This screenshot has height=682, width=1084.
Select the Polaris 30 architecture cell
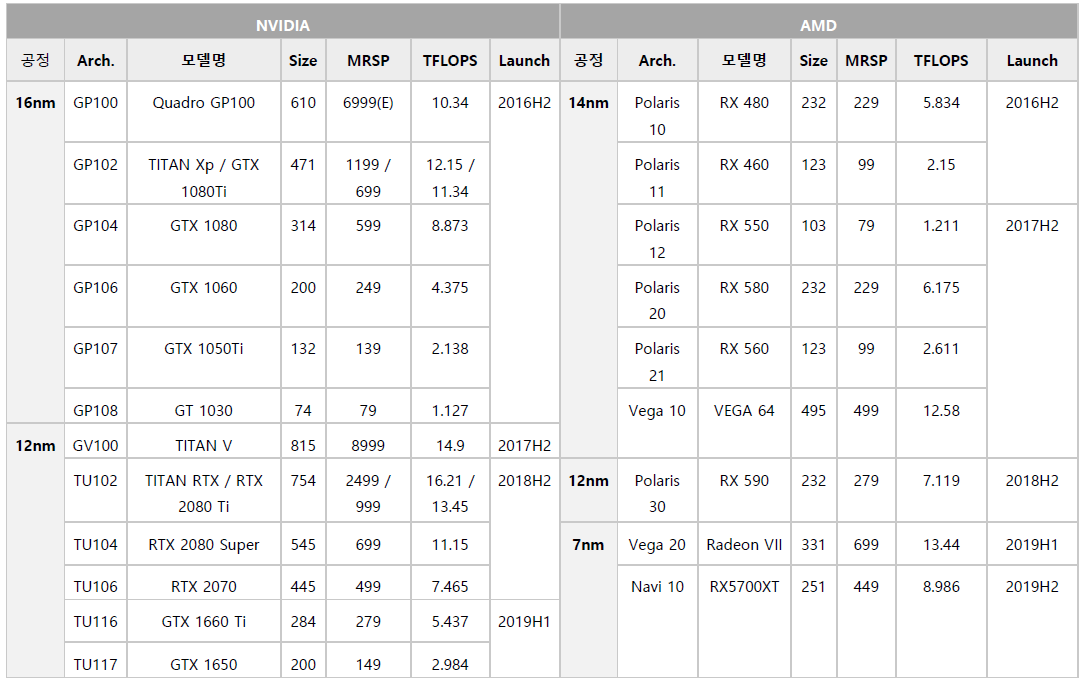tap(657, 490)
